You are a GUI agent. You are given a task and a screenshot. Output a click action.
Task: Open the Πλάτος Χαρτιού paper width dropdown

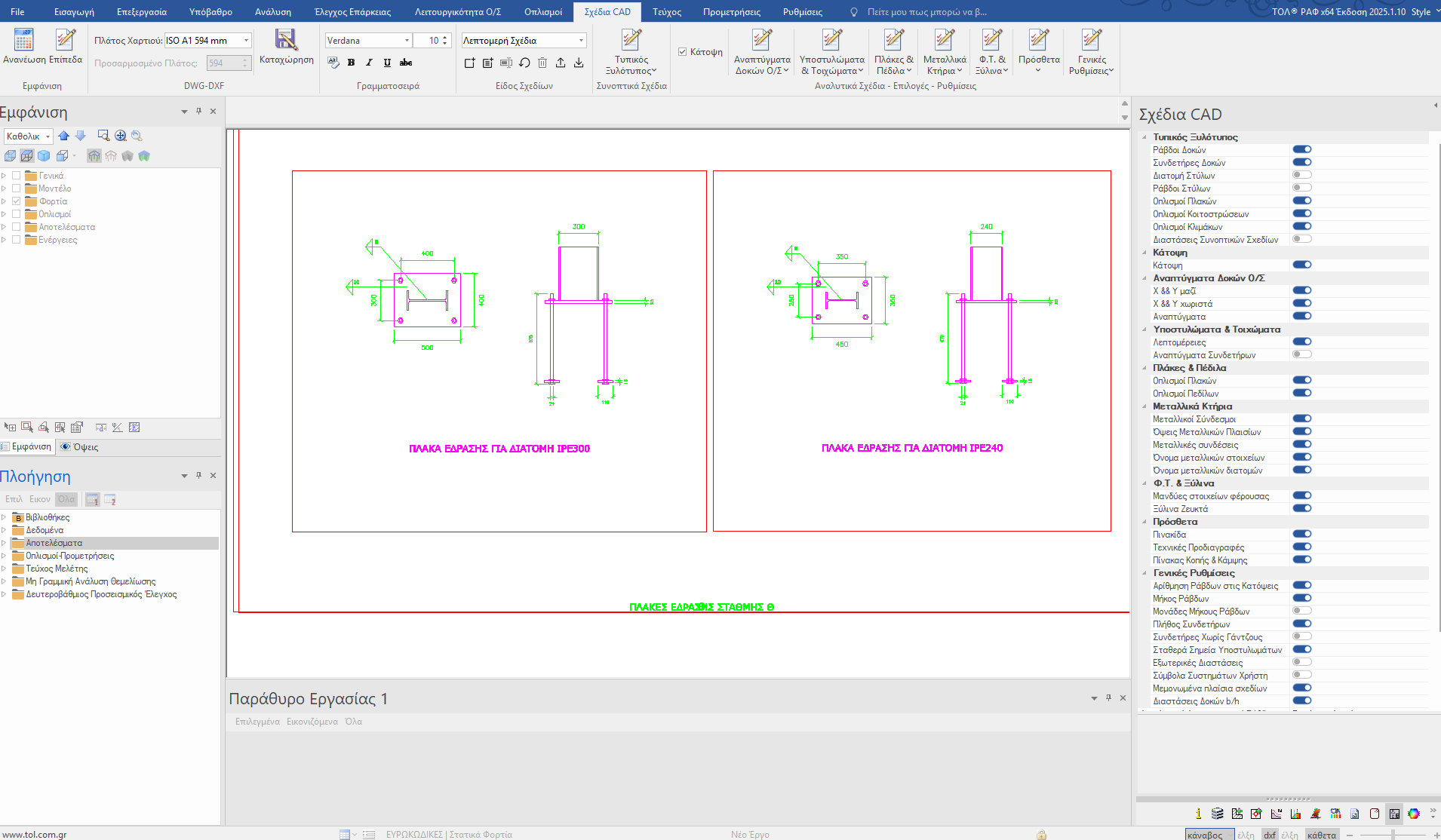click(x=246, y=41)
